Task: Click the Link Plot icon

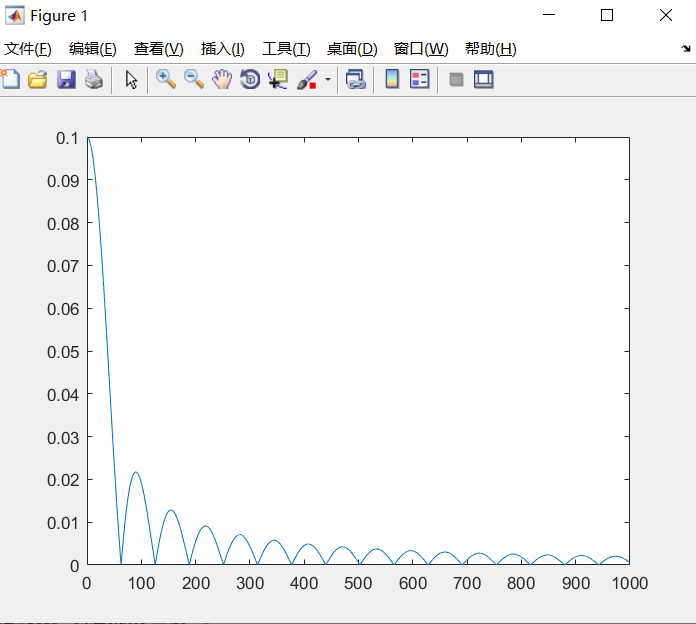Action: [356, 80]
